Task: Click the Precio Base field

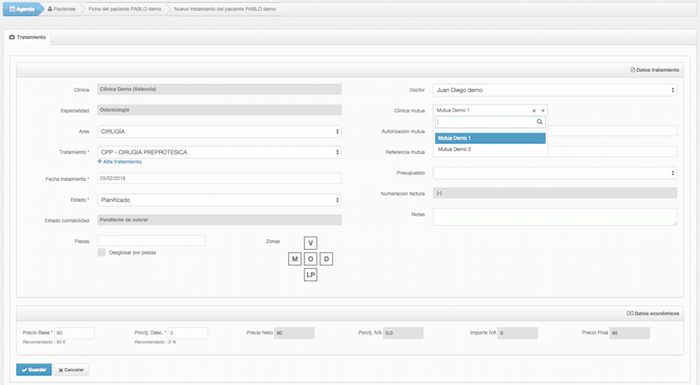Action: tap(75, 333)
